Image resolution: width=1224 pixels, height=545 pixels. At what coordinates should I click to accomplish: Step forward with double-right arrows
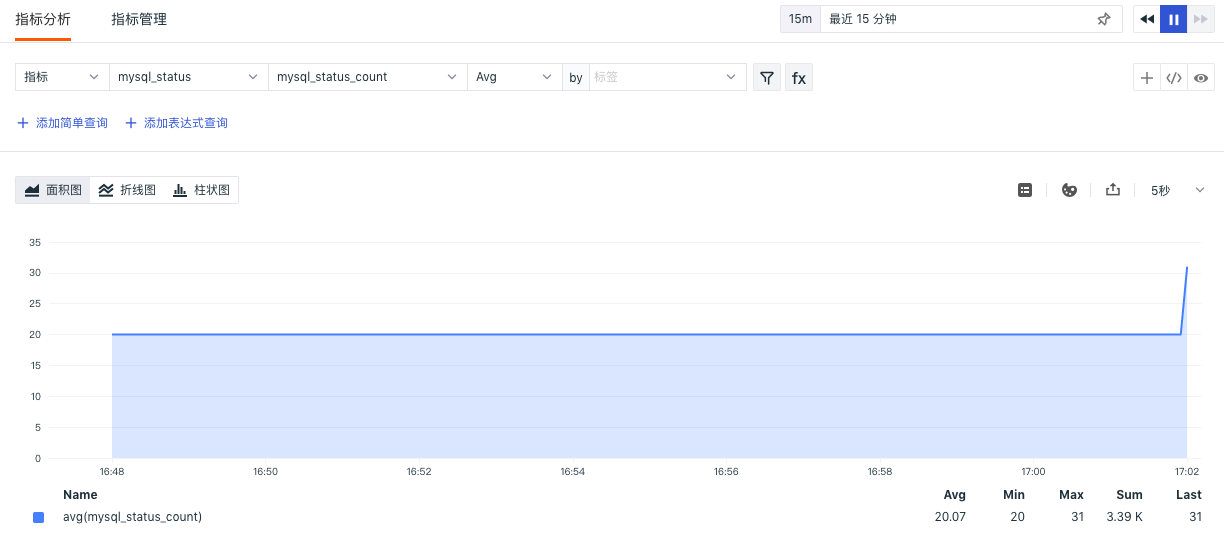[x=1201, y=19]
